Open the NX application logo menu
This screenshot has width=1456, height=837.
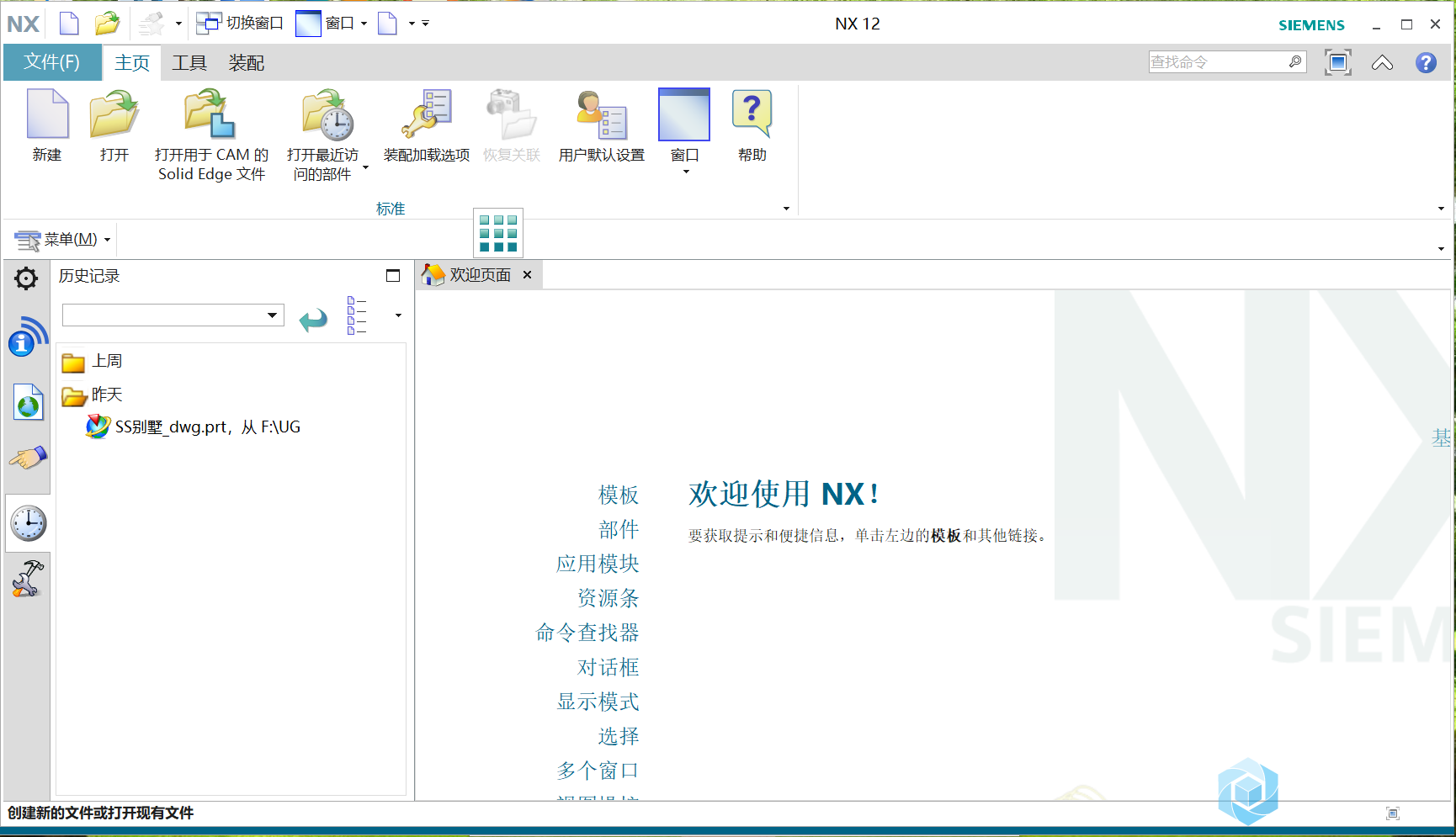[24, 24]
